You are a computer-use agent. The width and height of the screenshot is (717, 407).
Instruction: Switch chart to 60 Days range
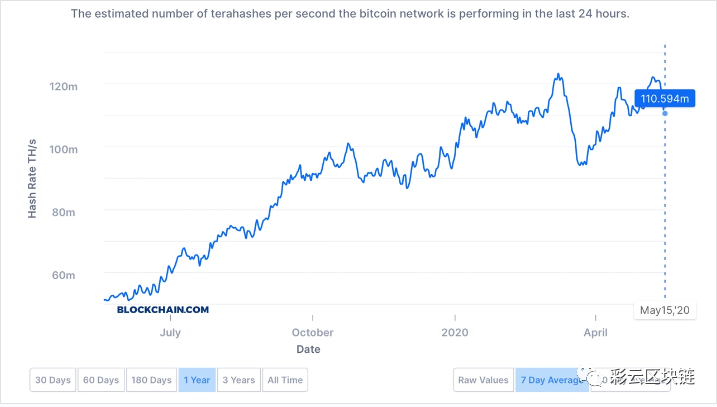[101, 380]
